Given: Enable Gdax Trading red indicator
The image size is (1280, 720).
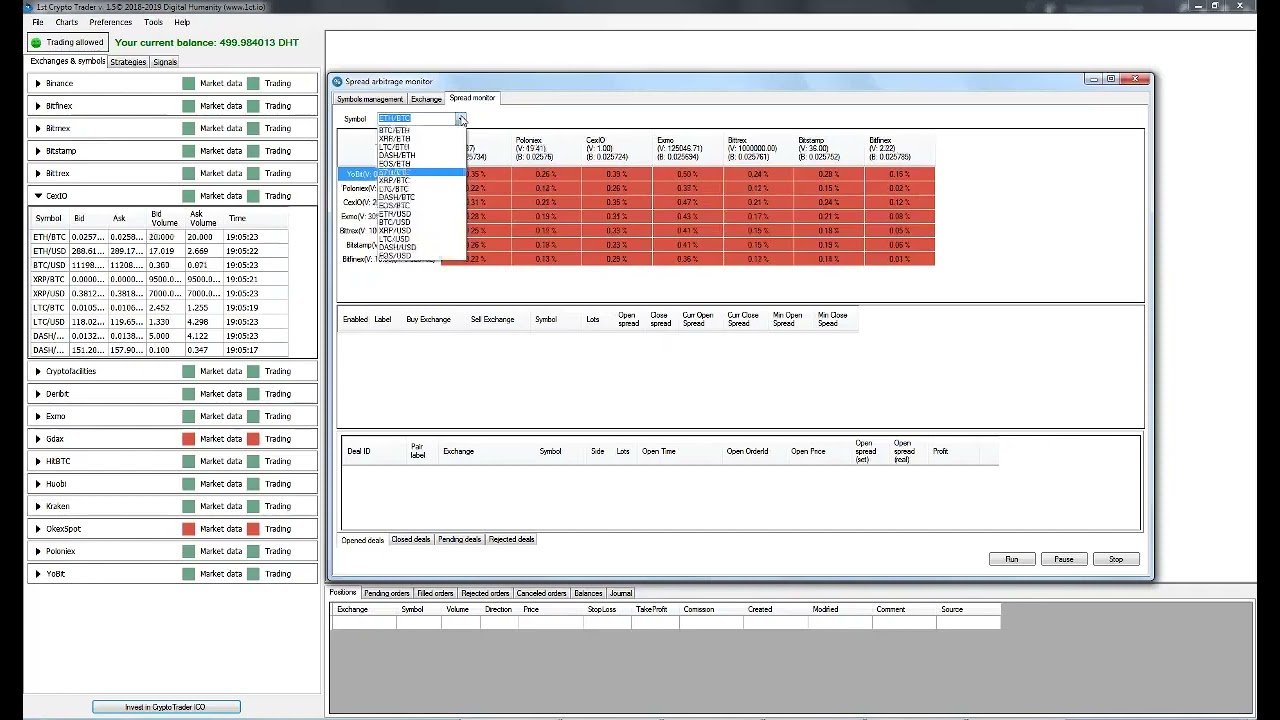Looking at the screenshot, I should pos(253,439).
